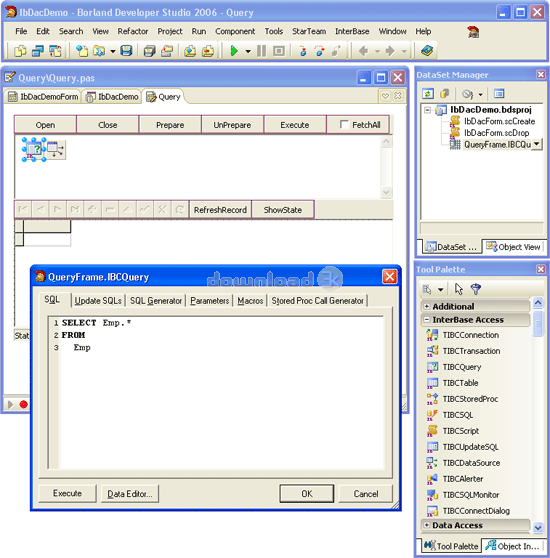Choose TIBCScript in Tool Palette

(x=460, y=431)
